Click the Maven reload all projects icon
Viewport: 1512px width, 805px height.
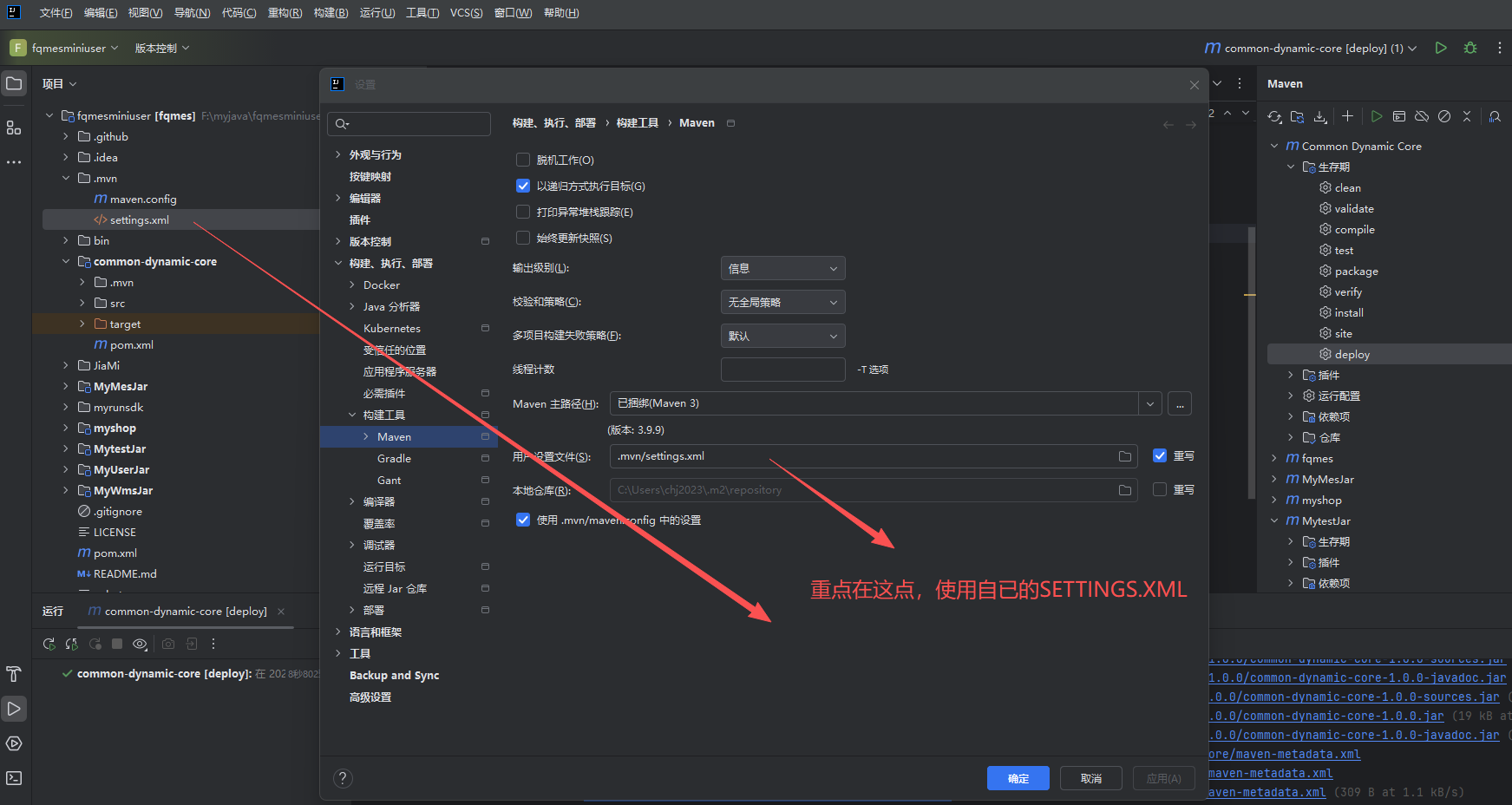1274,117
